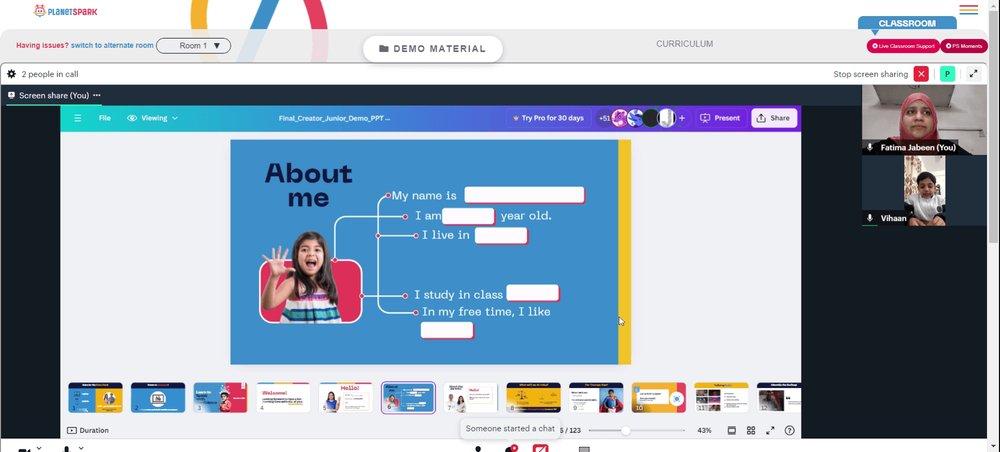Click the Present button
1000x452 pixels.
720,118
